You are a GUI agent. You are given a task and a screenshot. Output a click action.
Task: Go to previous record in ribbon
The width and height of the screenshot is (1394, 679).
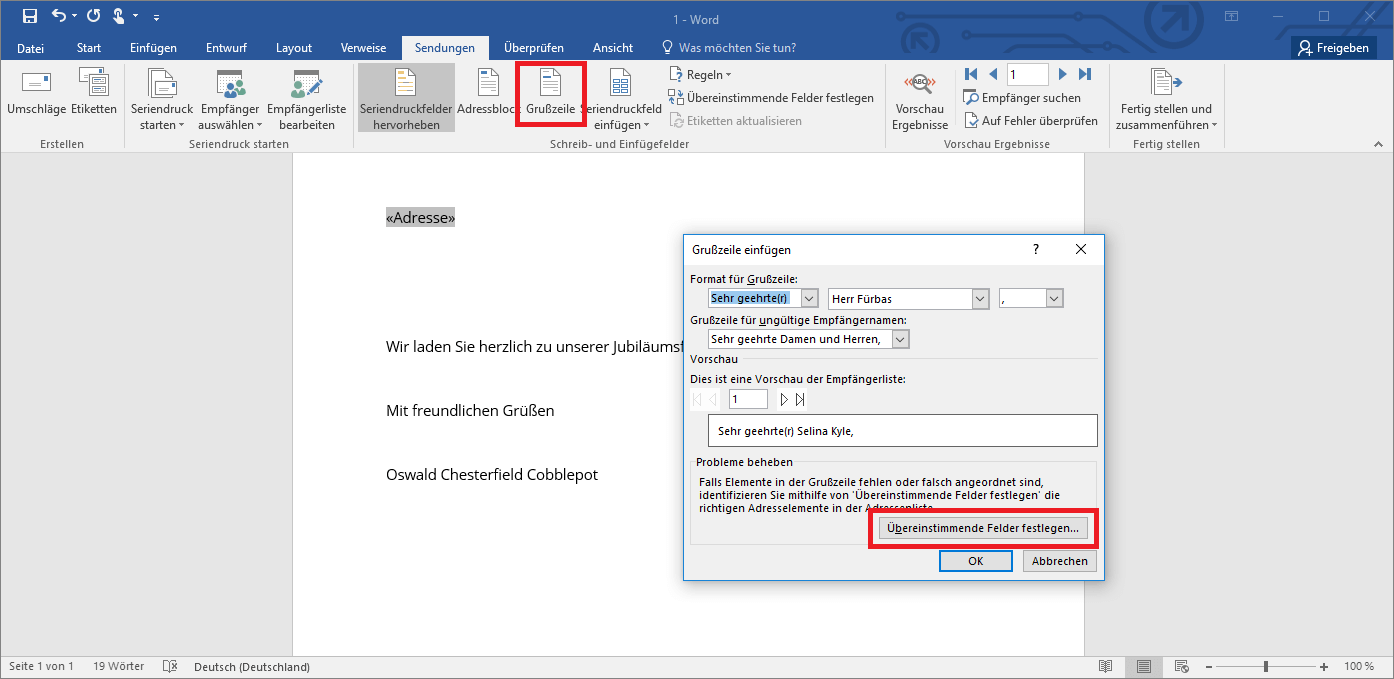point(993,74)
